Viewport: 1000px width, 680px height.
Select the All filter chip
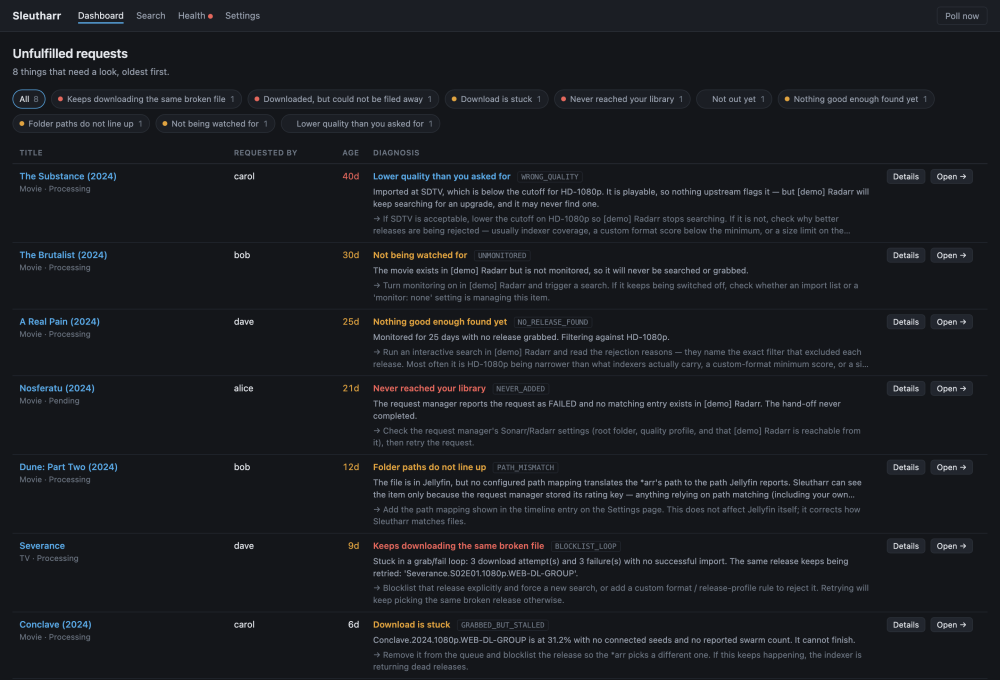tap(29, 99)
